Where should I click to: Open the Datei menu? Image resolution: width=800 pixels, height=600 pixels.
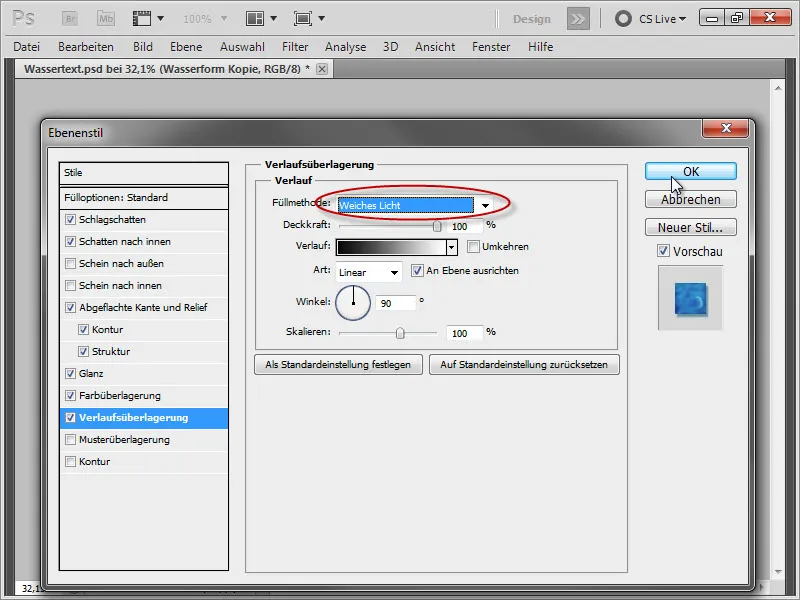[x=27, y=47]
